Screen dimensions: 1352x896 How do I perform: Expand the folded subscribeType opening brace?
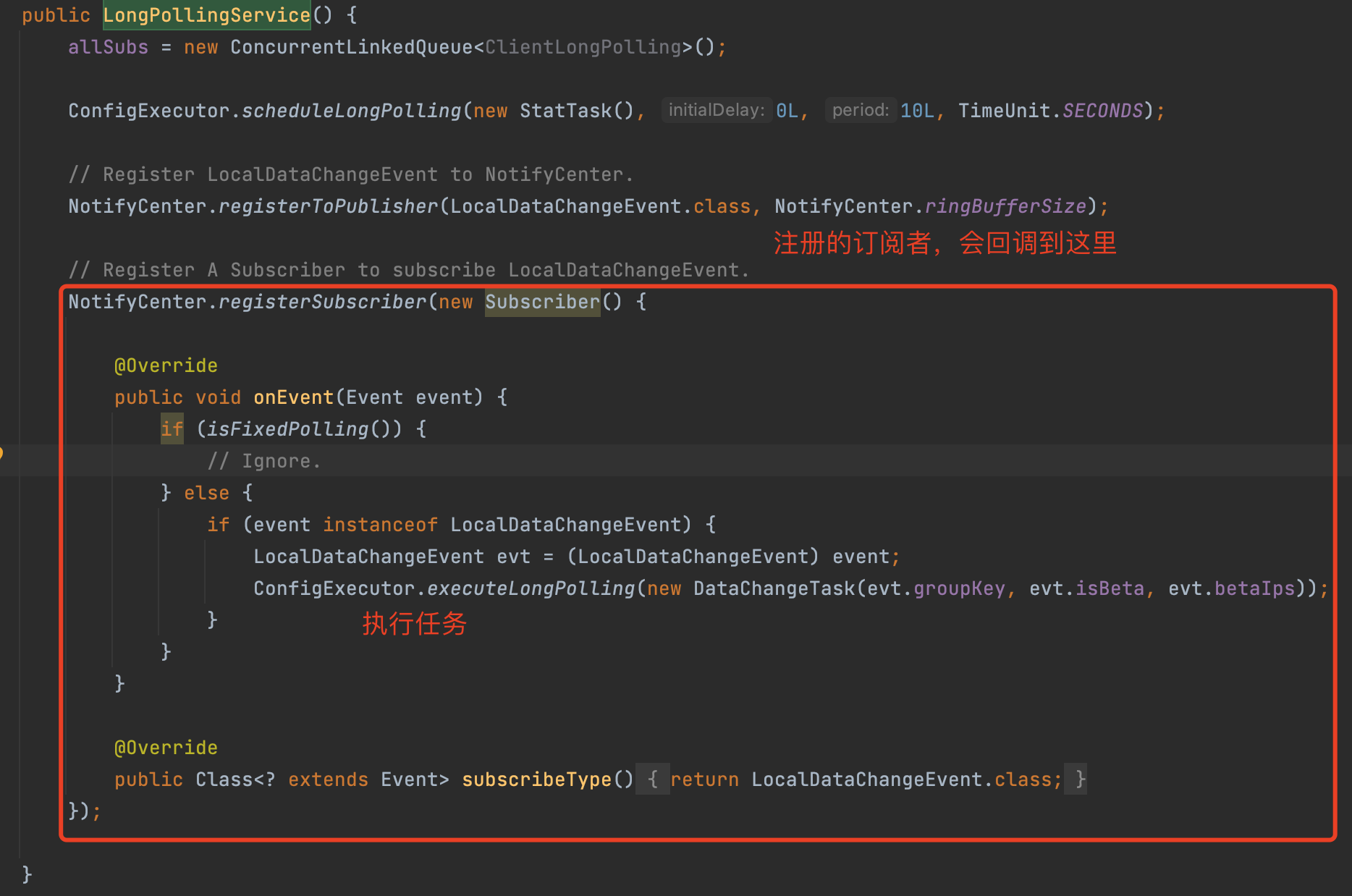click(652, 779)
